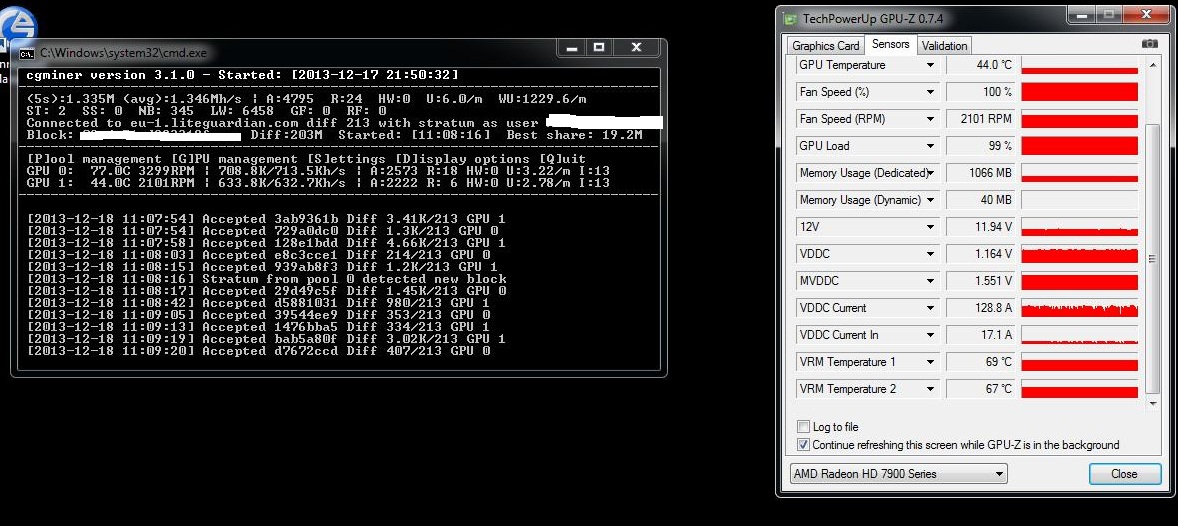Minimize the cmd.exe window
1178x526 pixels.
click(572, 47)
